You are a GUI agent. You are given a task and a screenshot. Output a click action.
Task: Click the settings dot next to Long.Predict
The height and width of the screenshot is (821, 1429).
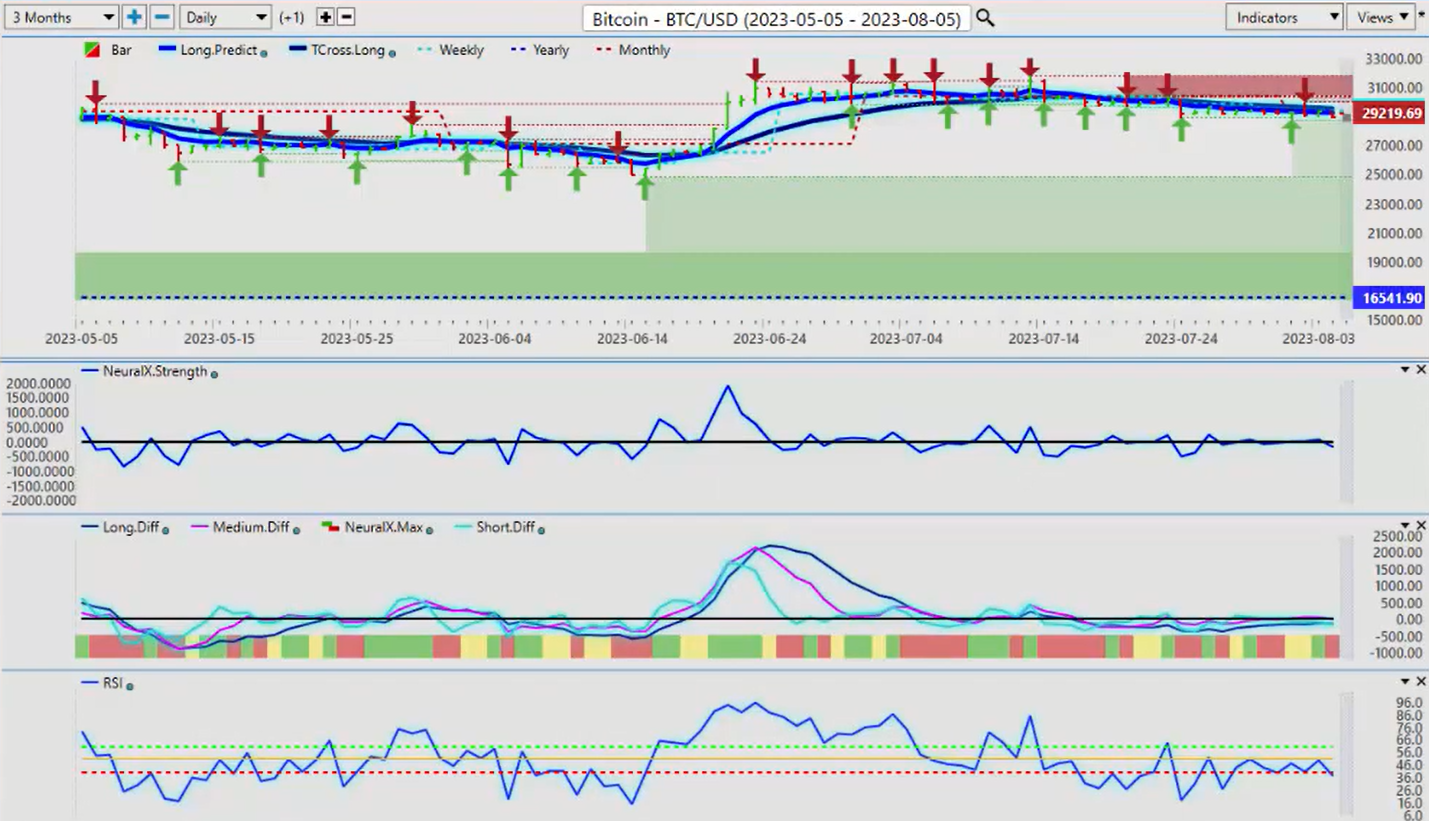(263, 52)
